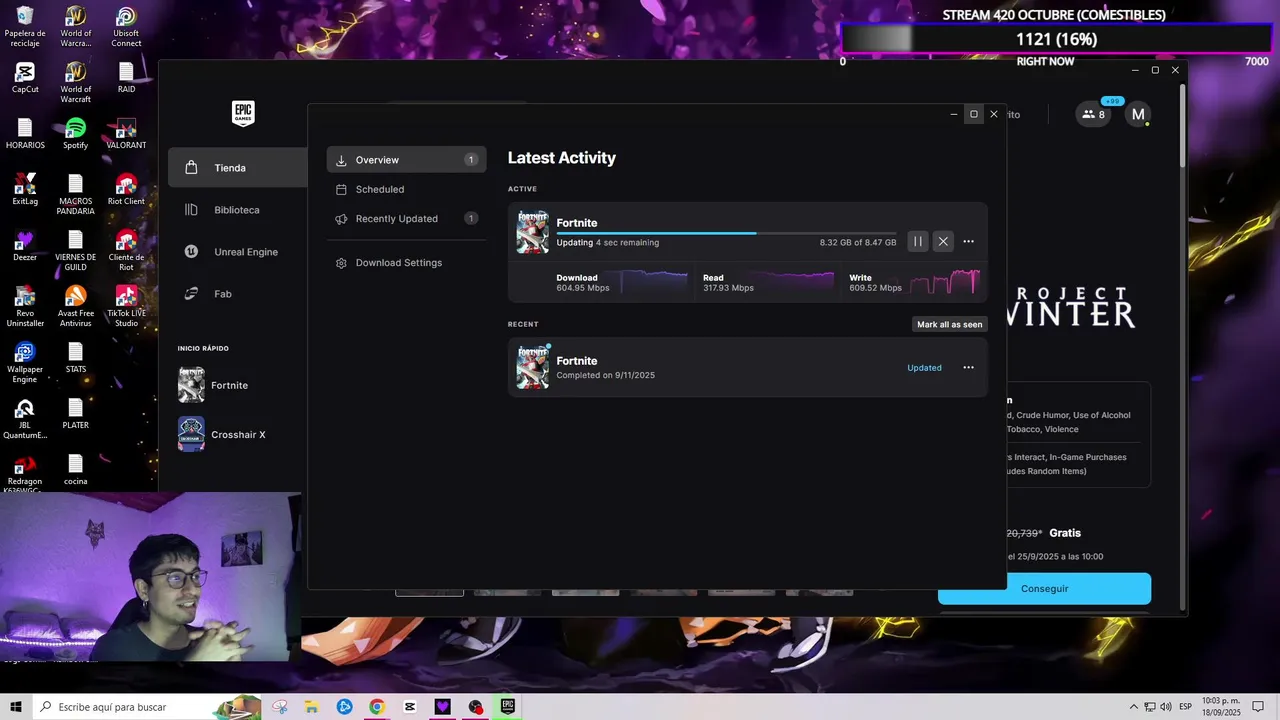Open the friends list icon
This screenshot has height=720, width=1280.
pos(1094,114)
